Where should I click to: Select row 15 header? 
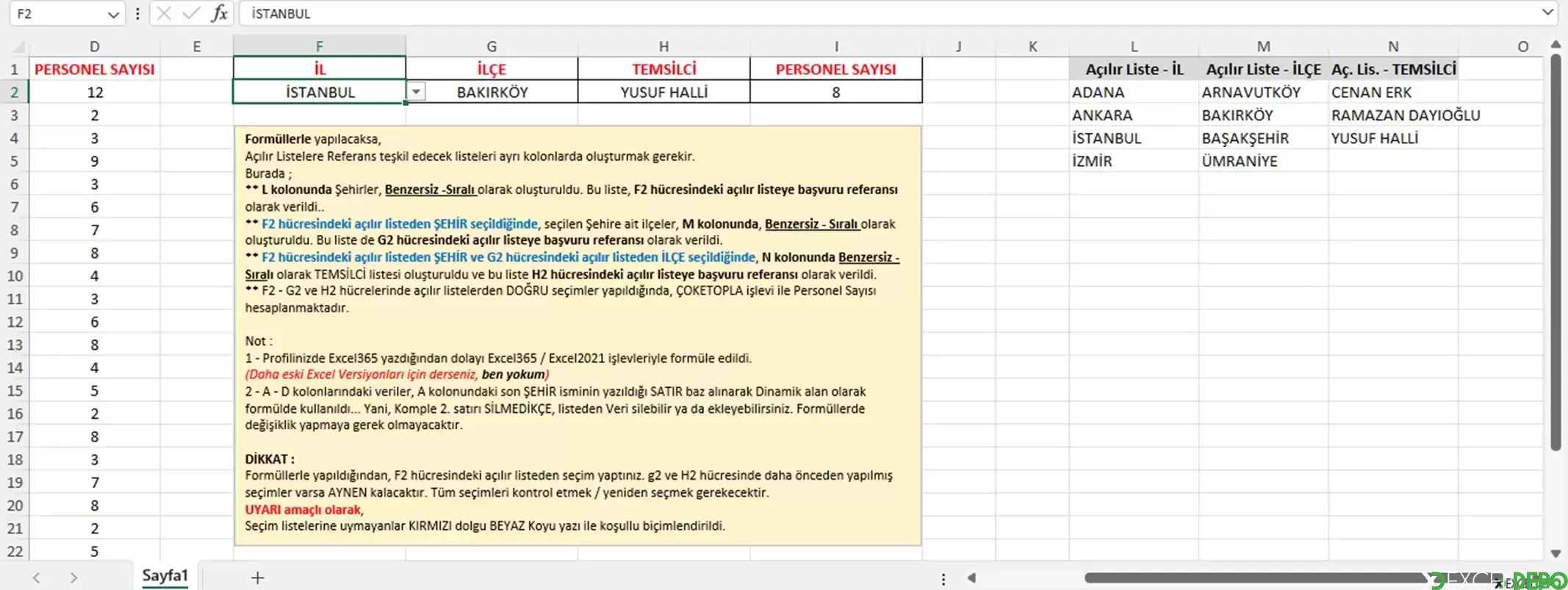pyautogui.click(x=15, y=390)
